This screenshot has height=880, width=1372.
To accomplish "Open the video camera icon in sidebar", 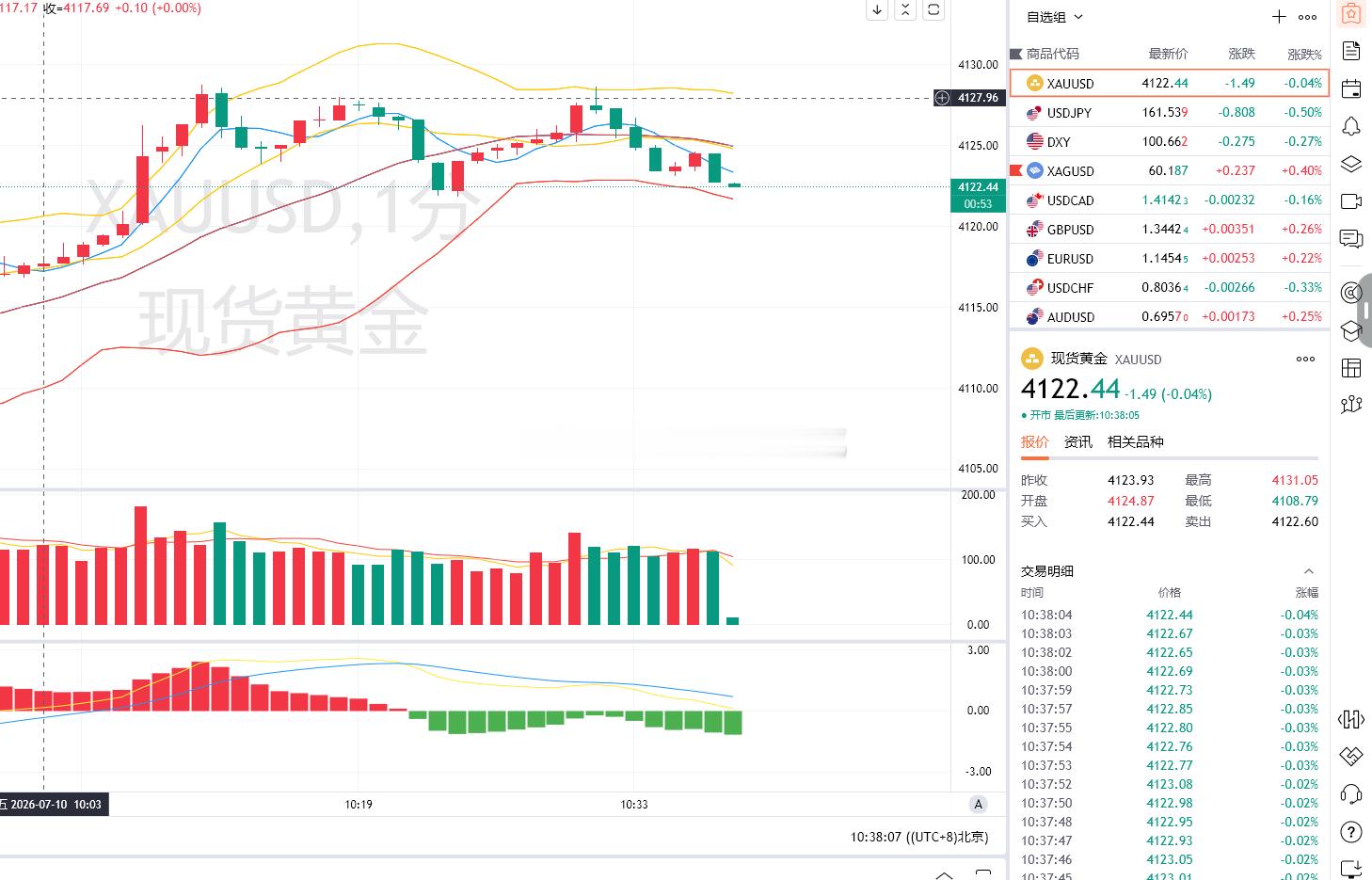I will 1351,200.
